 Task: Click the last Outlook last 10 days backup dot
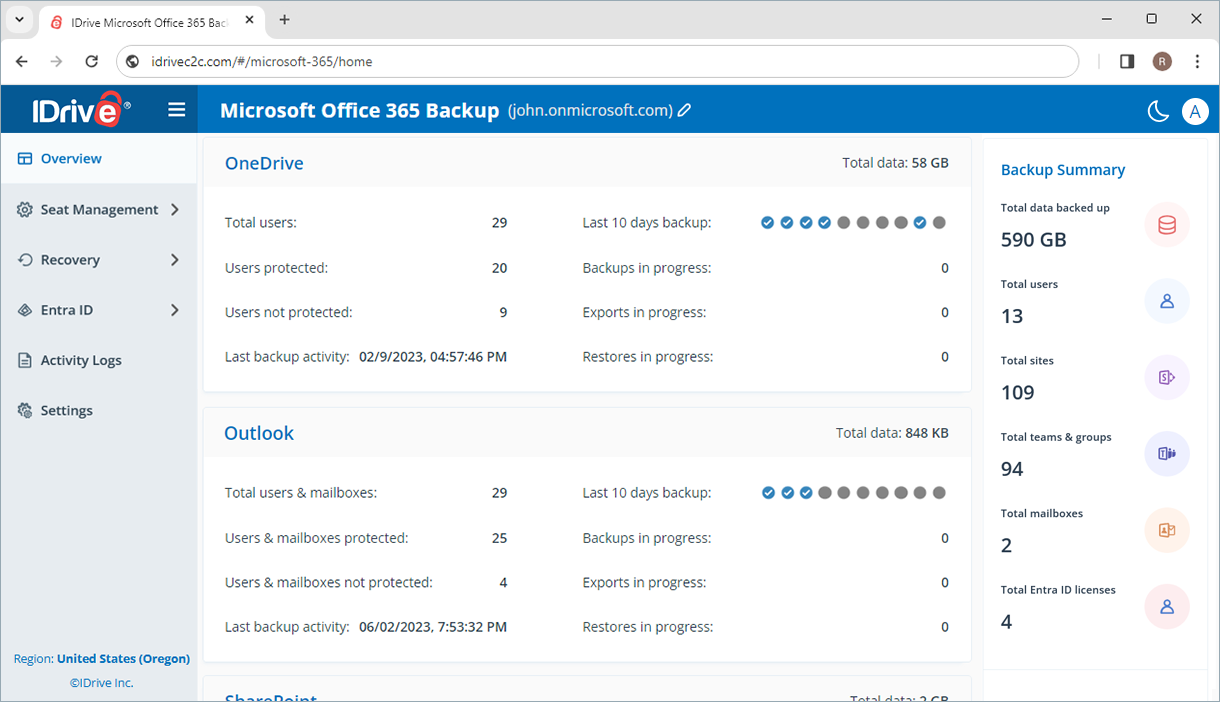939,493
